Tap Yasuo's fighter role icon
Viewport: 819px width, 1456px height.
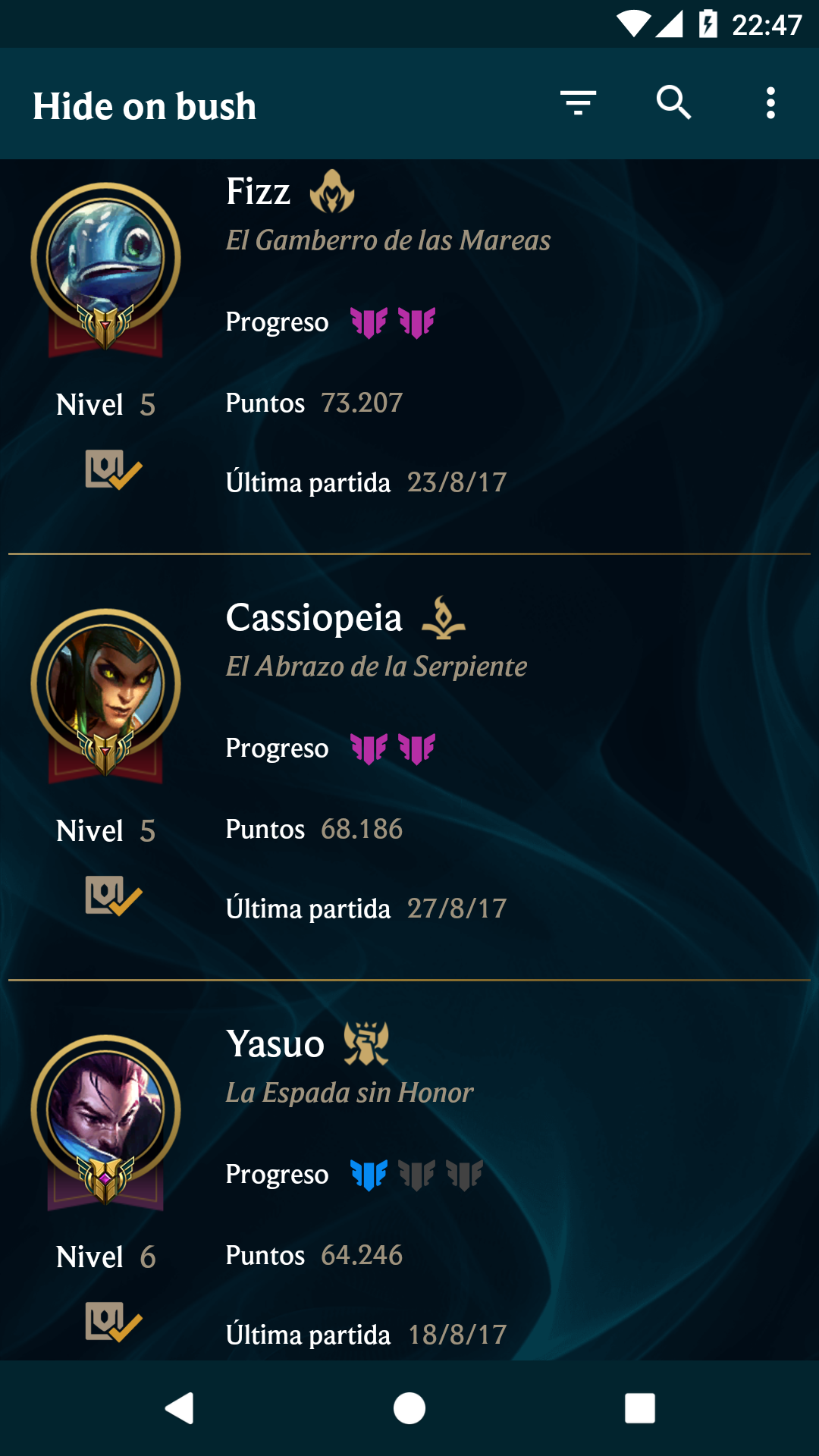click(x=366, y=1043)
